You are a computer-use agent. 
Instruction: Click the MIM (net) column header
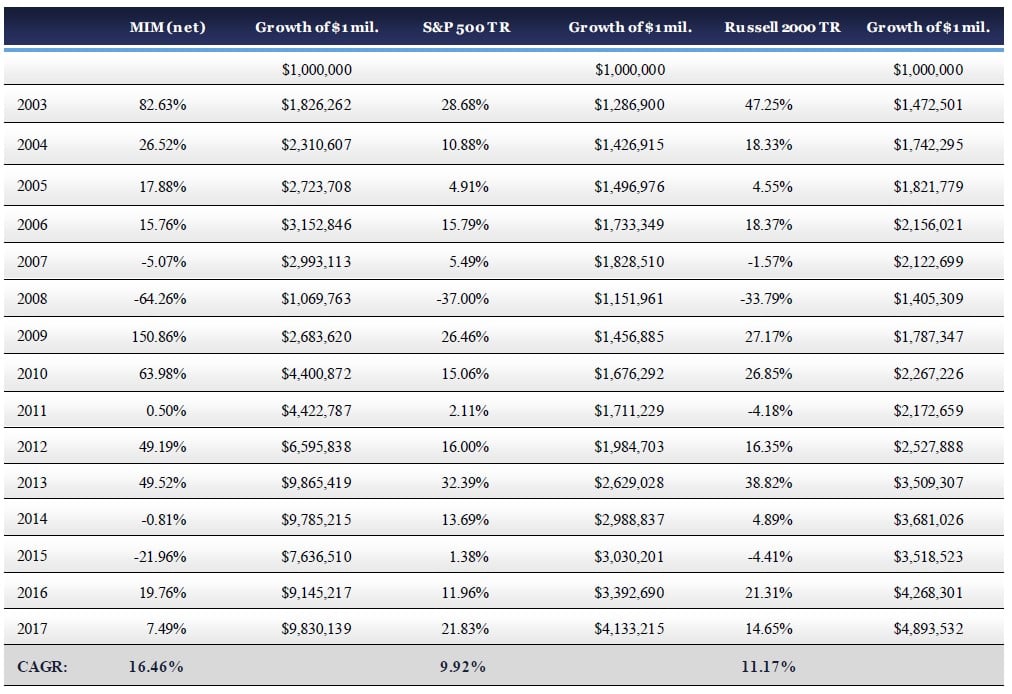(x=167, y=27)
